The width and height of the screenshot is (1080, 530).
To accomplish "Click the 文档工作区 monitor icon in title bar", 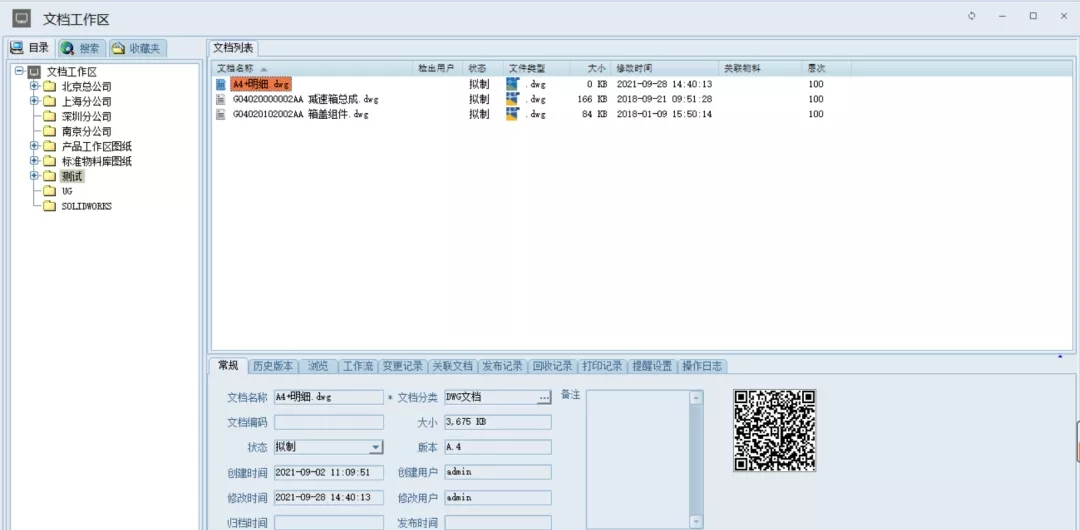I will pos(20,18).
